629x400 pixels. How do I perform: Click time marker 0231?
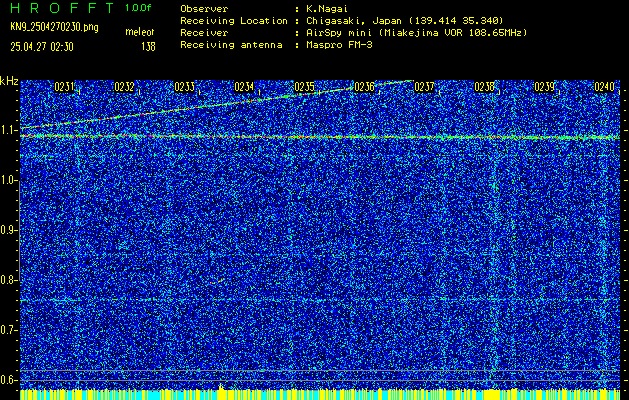[x=64, y=87]
